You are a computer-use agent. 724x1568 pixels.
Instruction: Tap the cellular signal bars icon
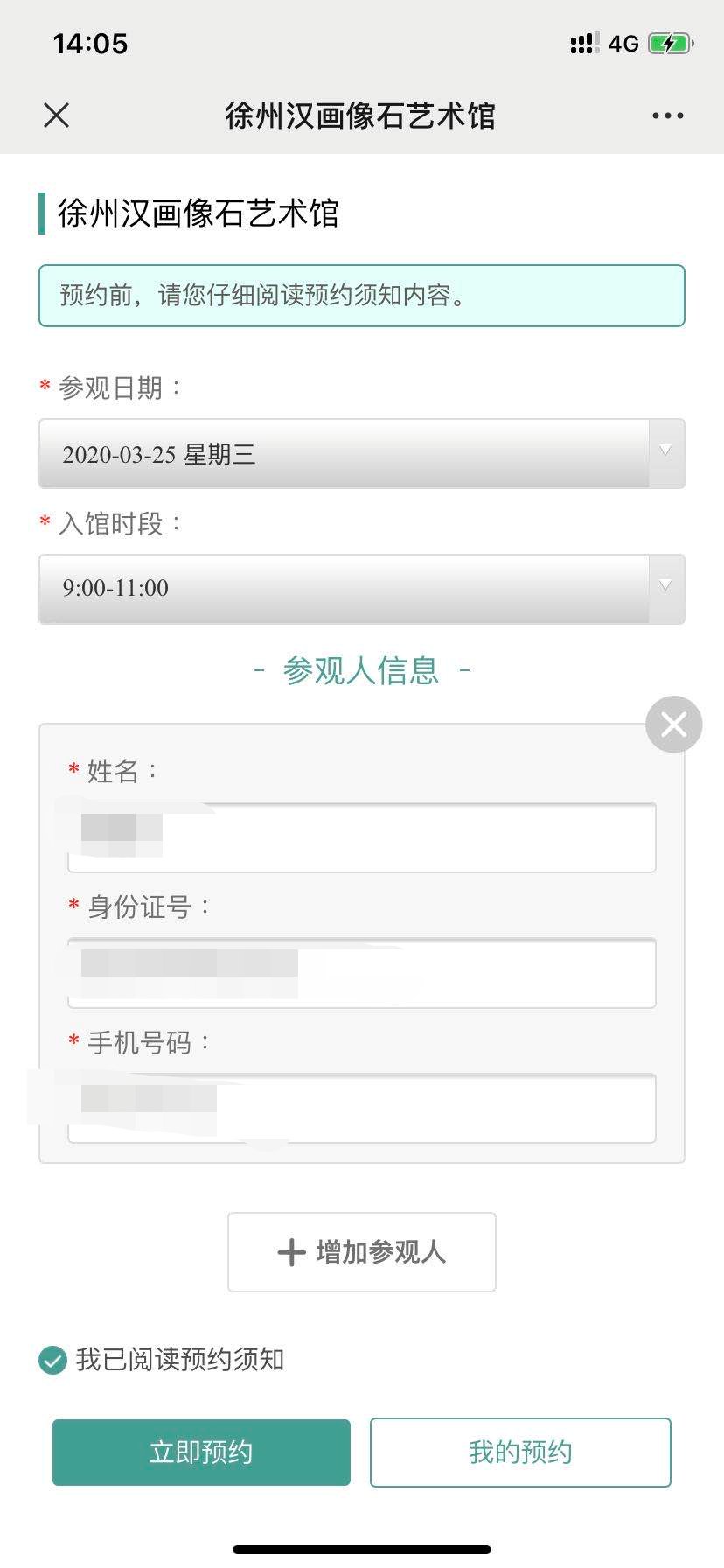584,44
